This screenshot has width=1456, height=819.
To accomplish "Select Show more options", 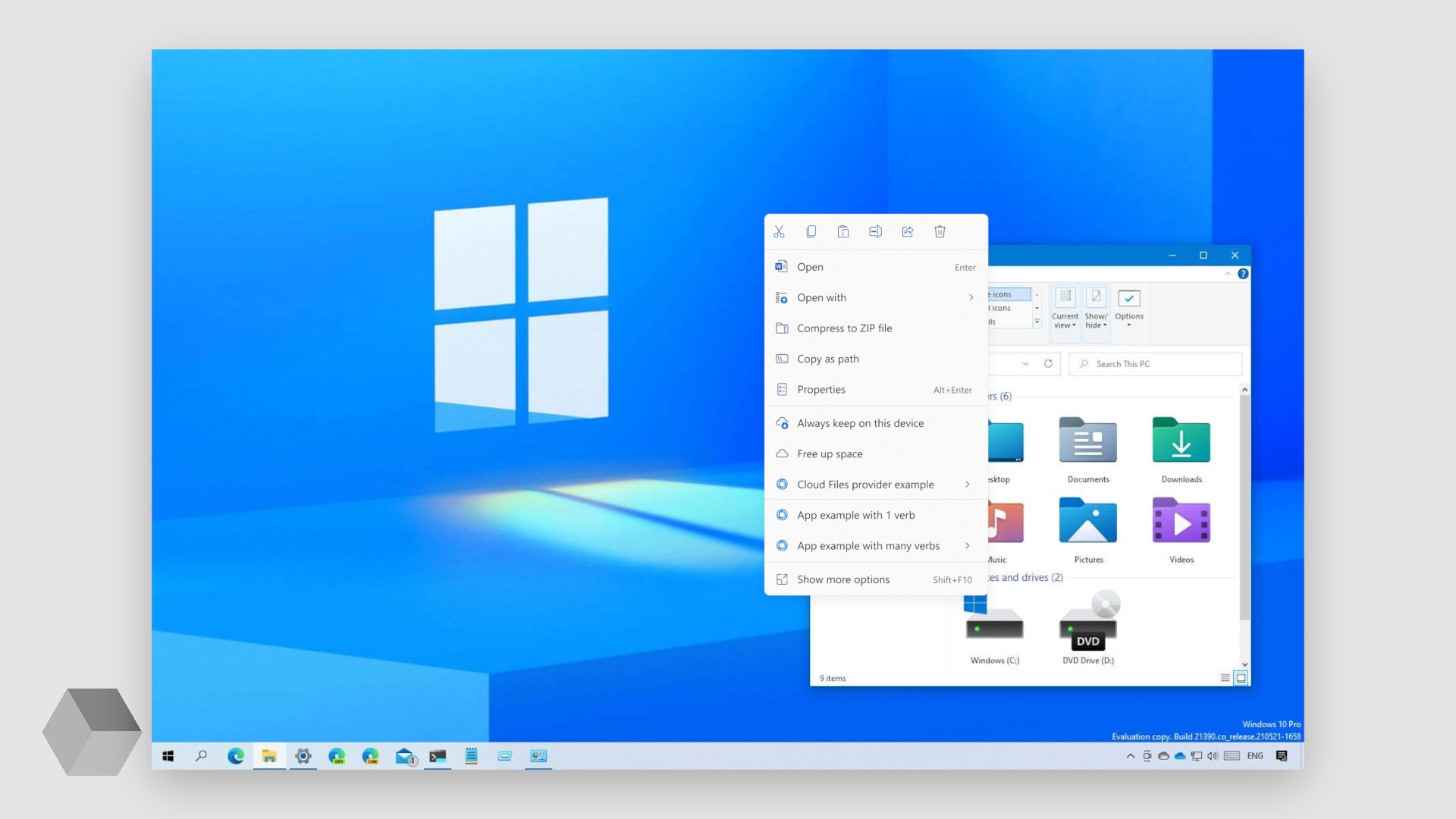I will [876, 579].
